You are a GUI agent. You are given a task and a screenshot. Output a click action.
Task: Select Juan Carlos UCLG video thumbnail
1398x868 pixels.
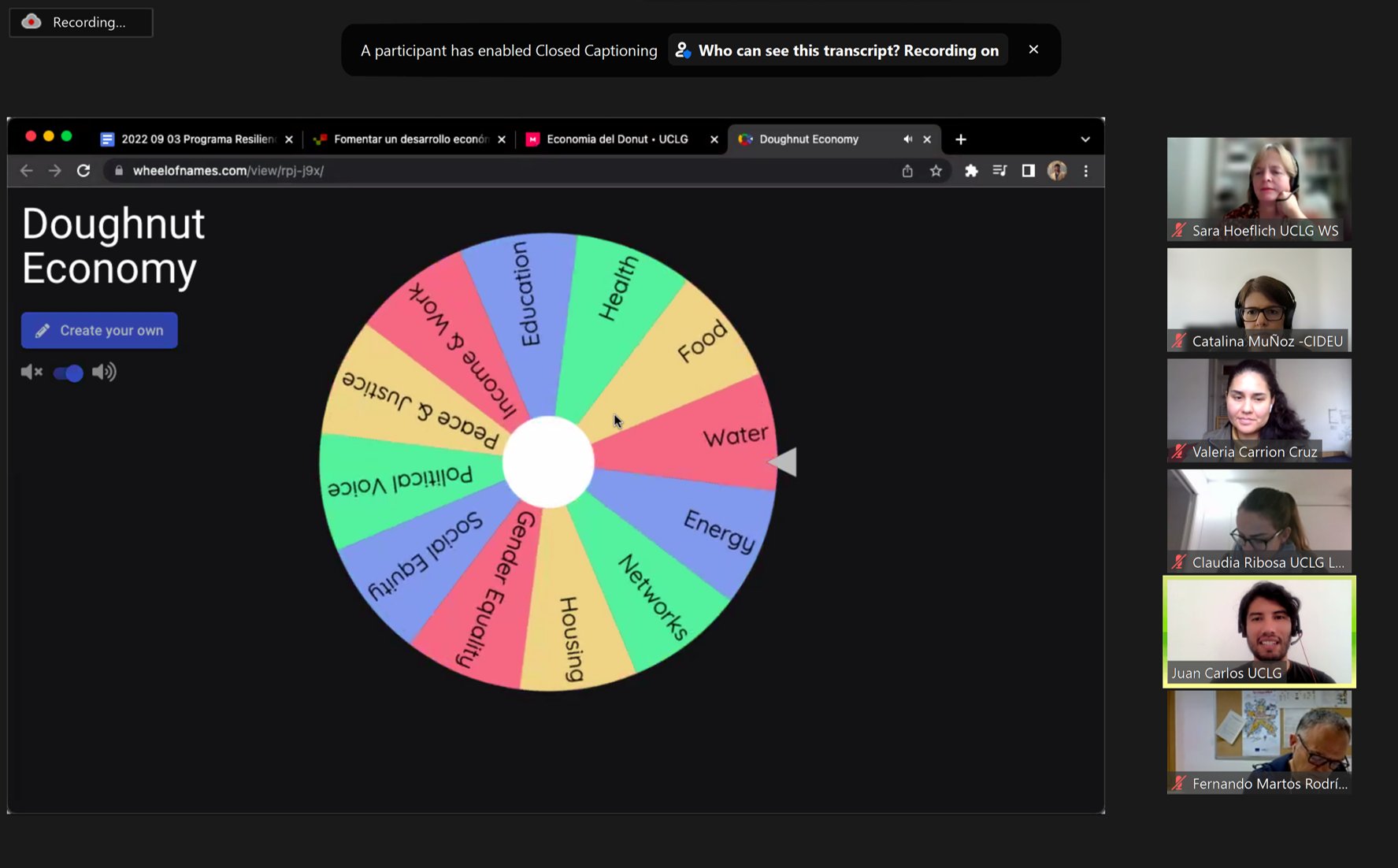(x=1259, y=632)
